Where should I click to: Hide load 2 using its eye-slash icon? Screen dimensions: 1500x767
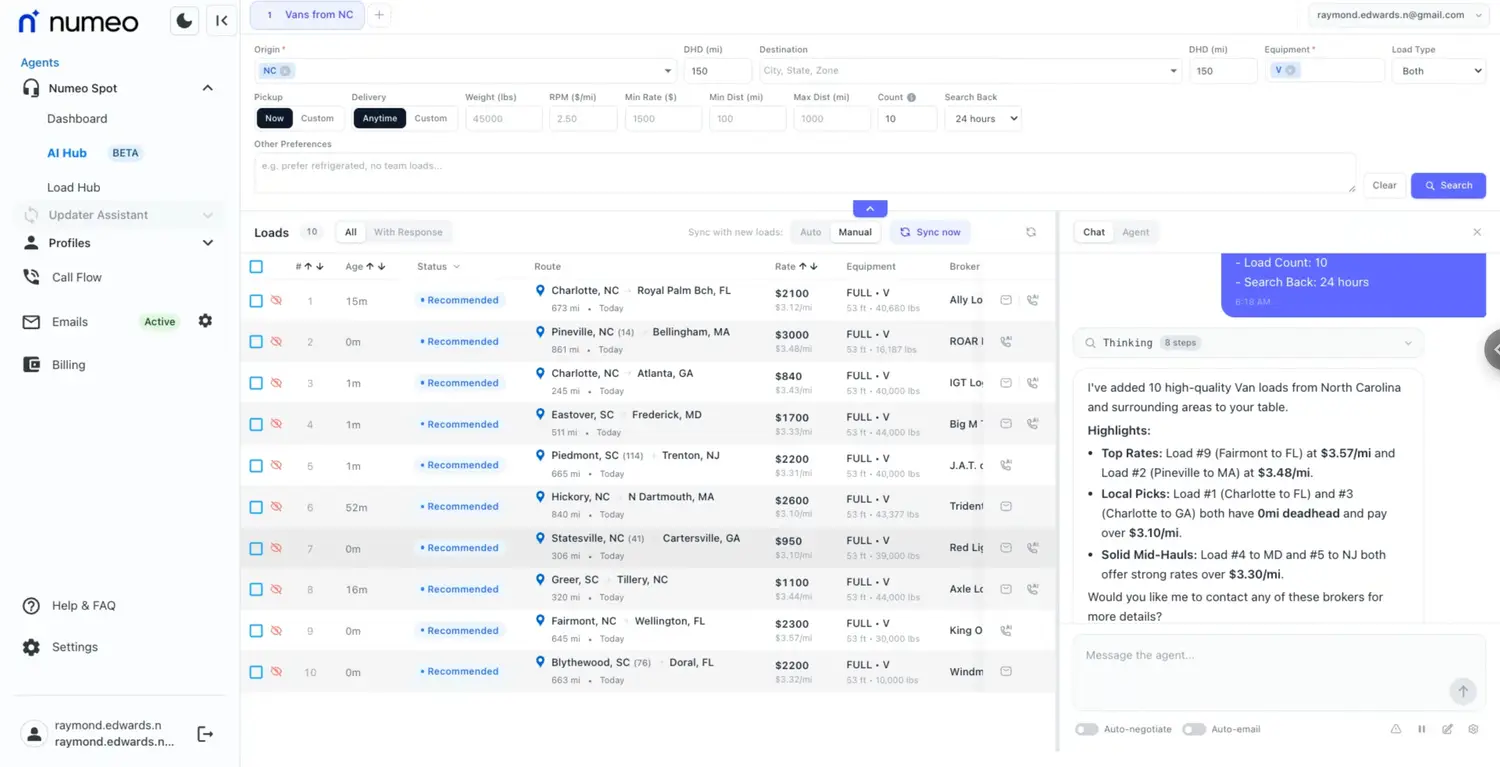click(277, 342)
